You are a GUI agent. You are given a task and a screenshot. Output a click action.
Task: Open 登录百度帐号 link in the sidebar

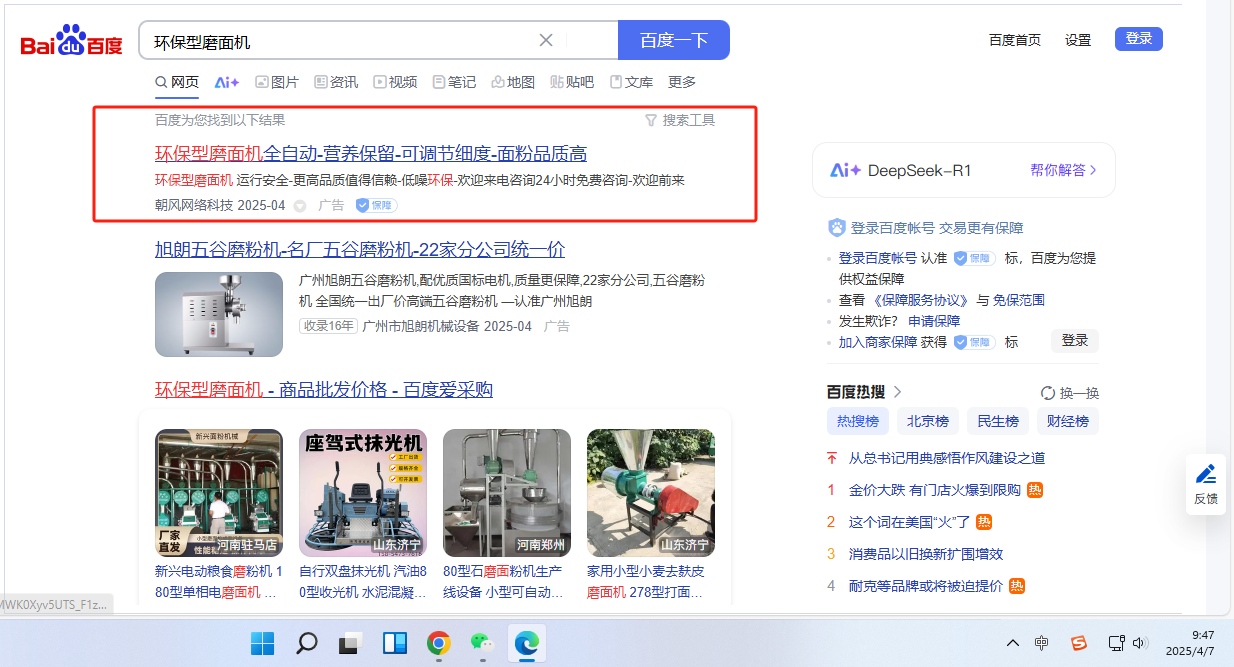click(878, 258)
